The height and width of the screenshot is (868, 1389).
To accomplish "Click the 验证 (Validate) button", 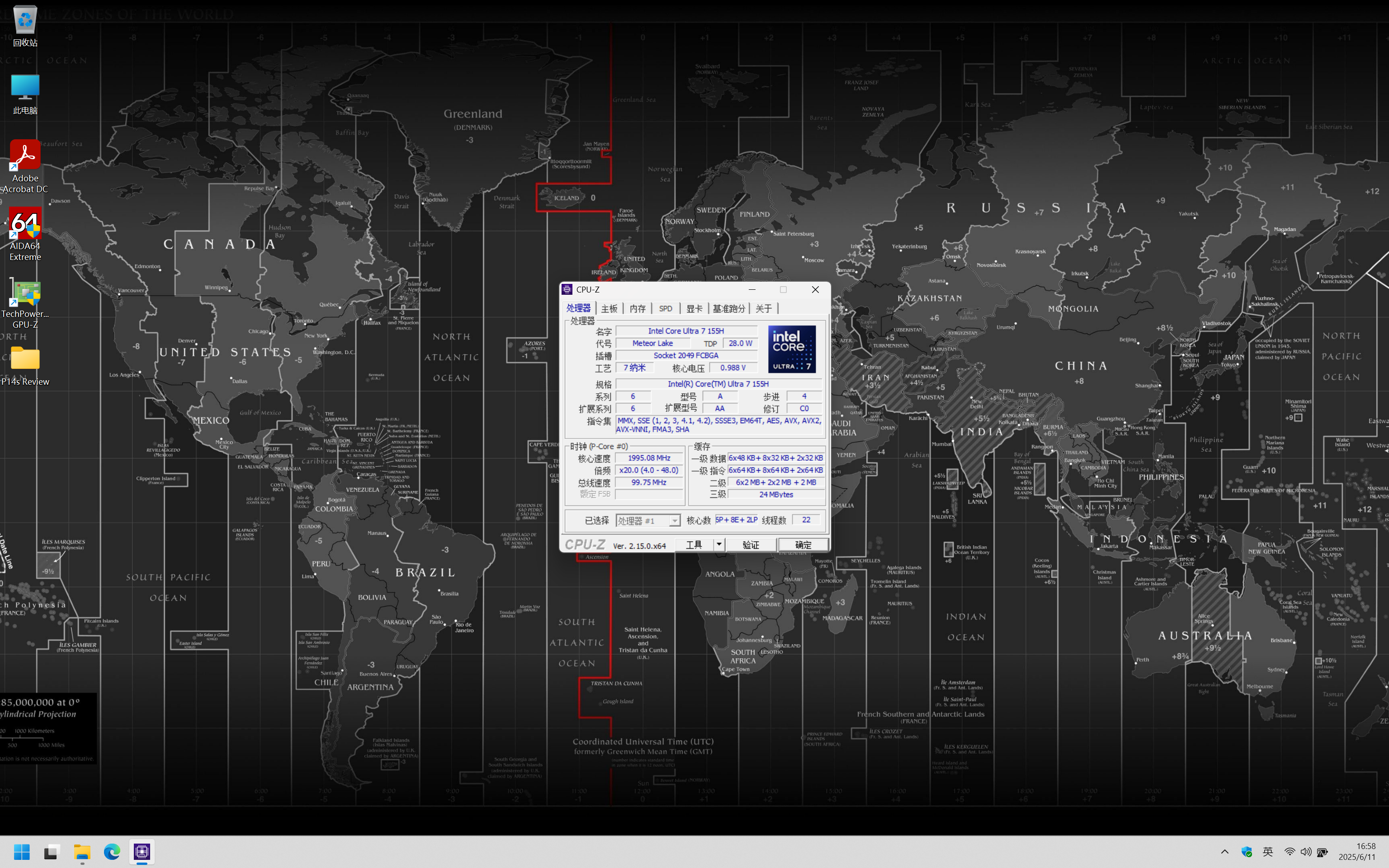I will [x=751, y=545].
